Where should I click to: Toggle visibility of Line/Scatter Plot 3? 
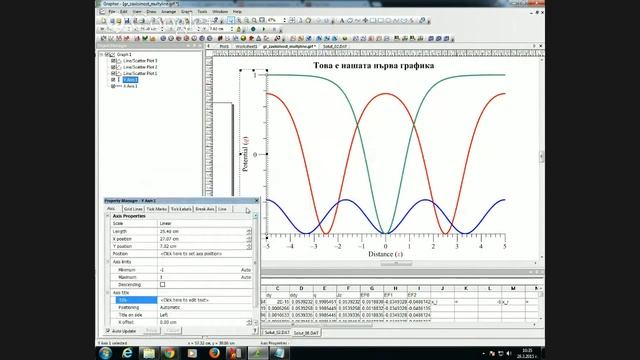(x=113, y=60)
